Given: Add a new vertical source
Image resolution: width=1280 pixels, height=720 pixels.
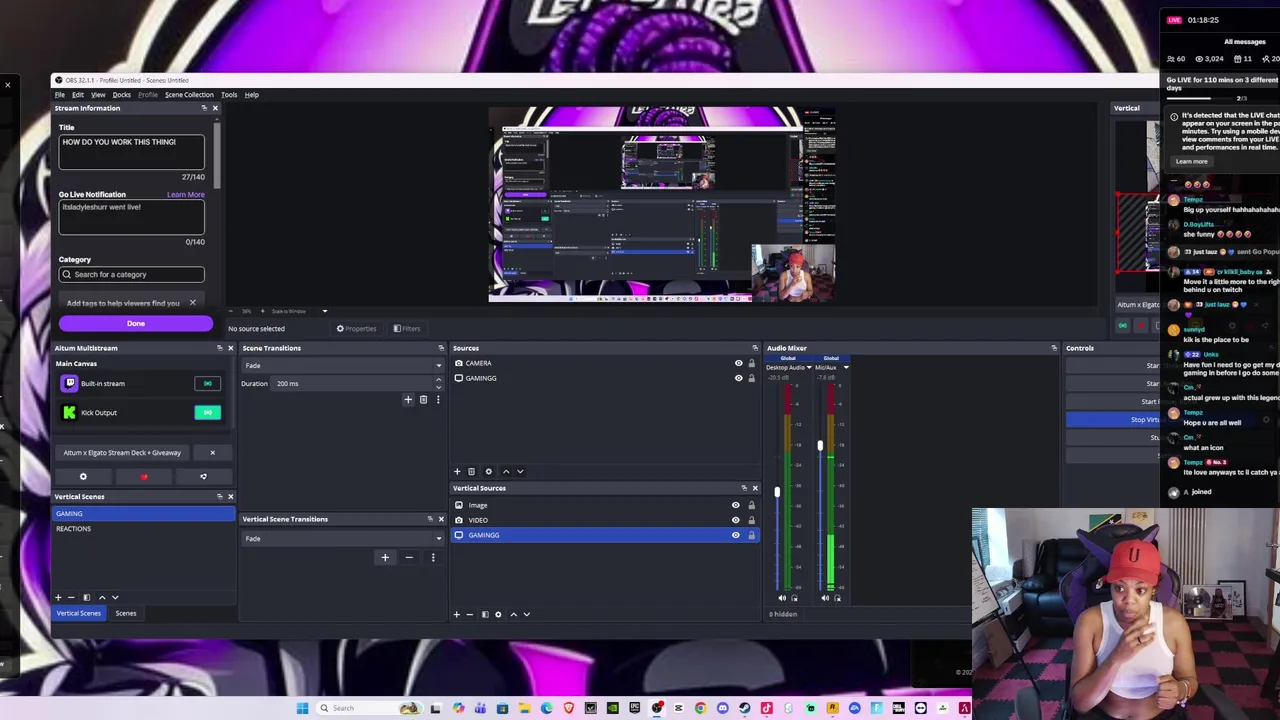Looking at the screenshot, I should tap(457, 614).
